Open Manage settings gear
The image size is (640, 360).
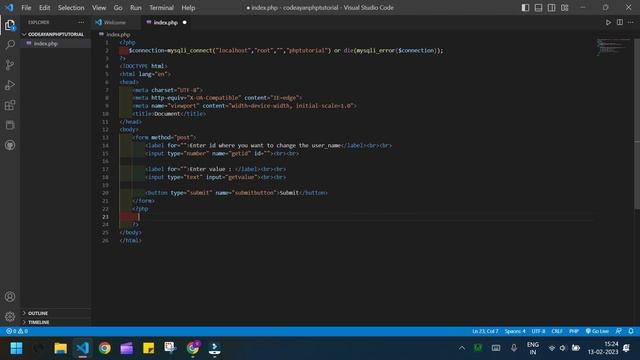pos(10,316)
